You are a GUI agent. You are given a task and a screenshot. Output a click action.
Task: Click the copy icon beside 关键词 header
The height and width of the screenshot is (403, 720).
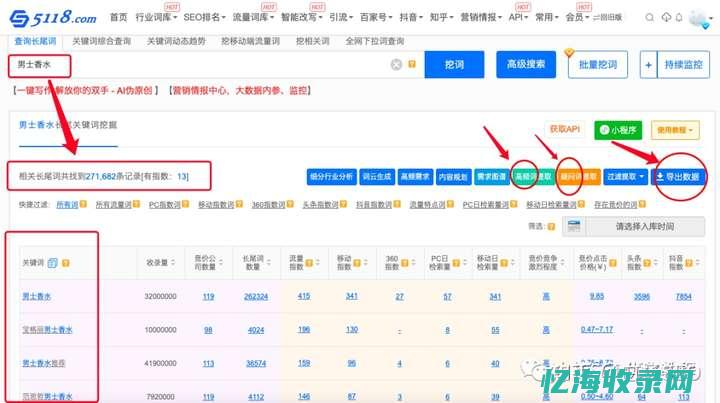[53, 263]
